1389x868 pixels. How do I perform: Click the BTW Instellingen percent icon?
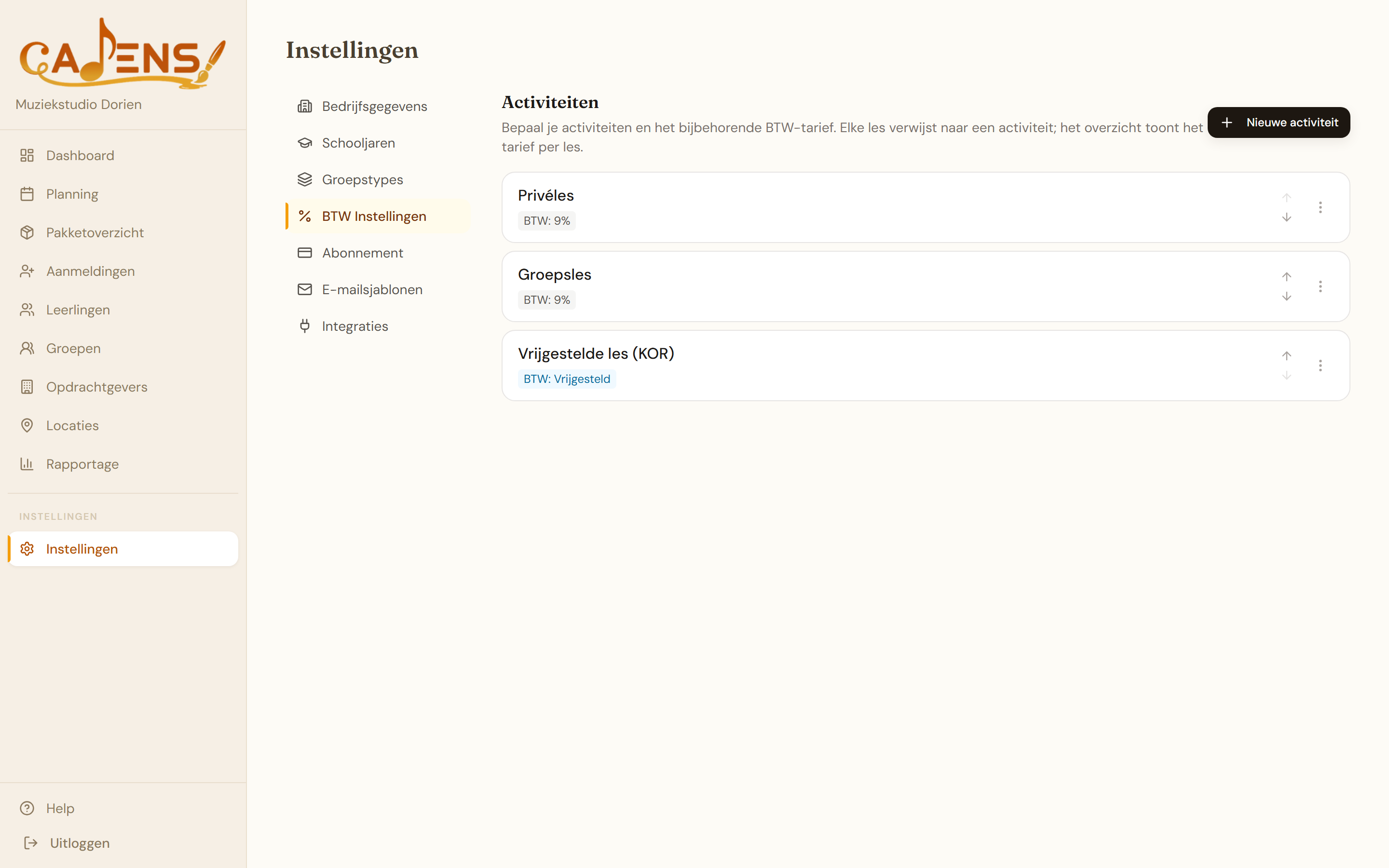tap(305, 217)
